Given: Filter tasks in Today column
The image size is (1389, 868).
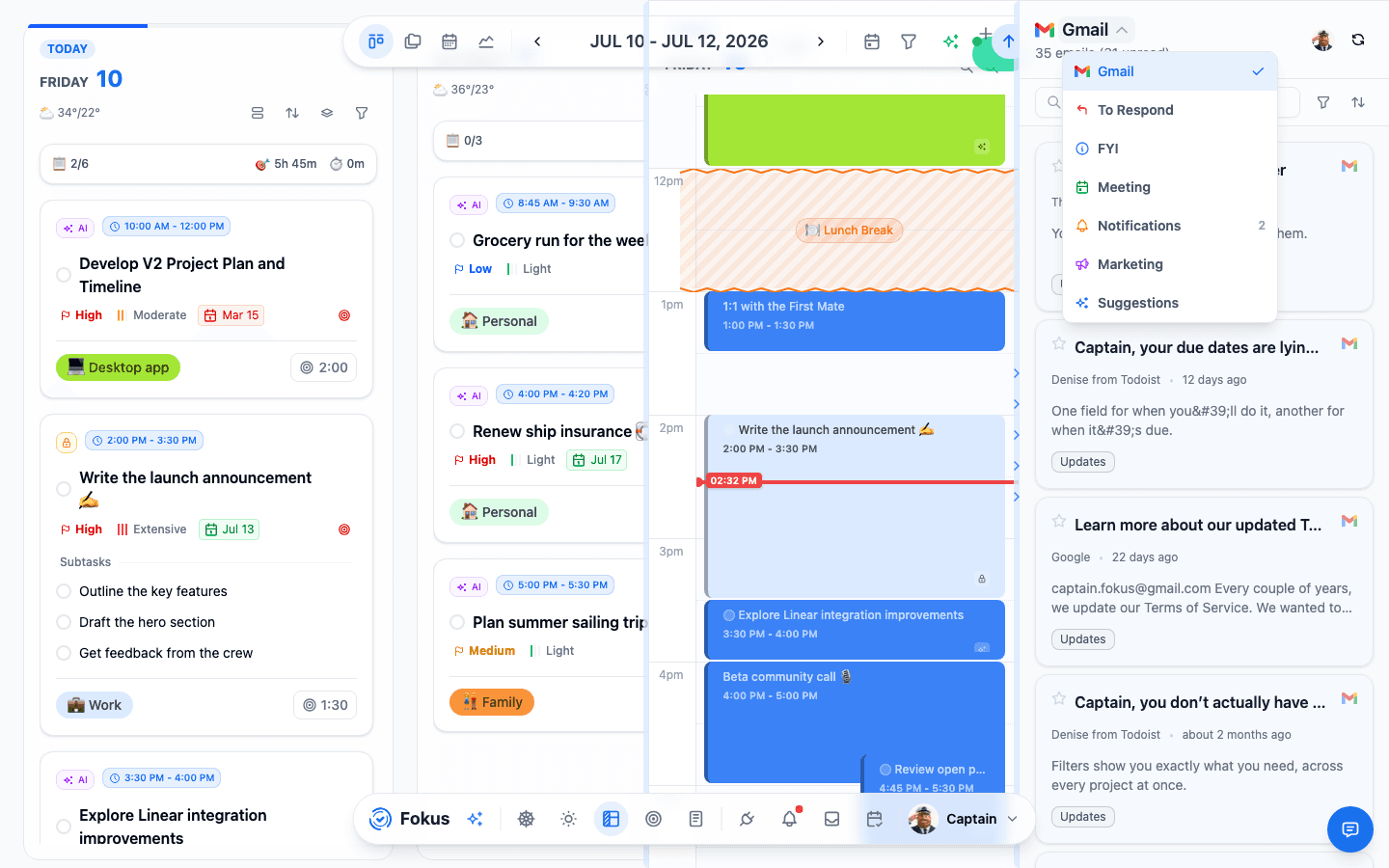Looking at the screenshot, I should click(362, 113).
